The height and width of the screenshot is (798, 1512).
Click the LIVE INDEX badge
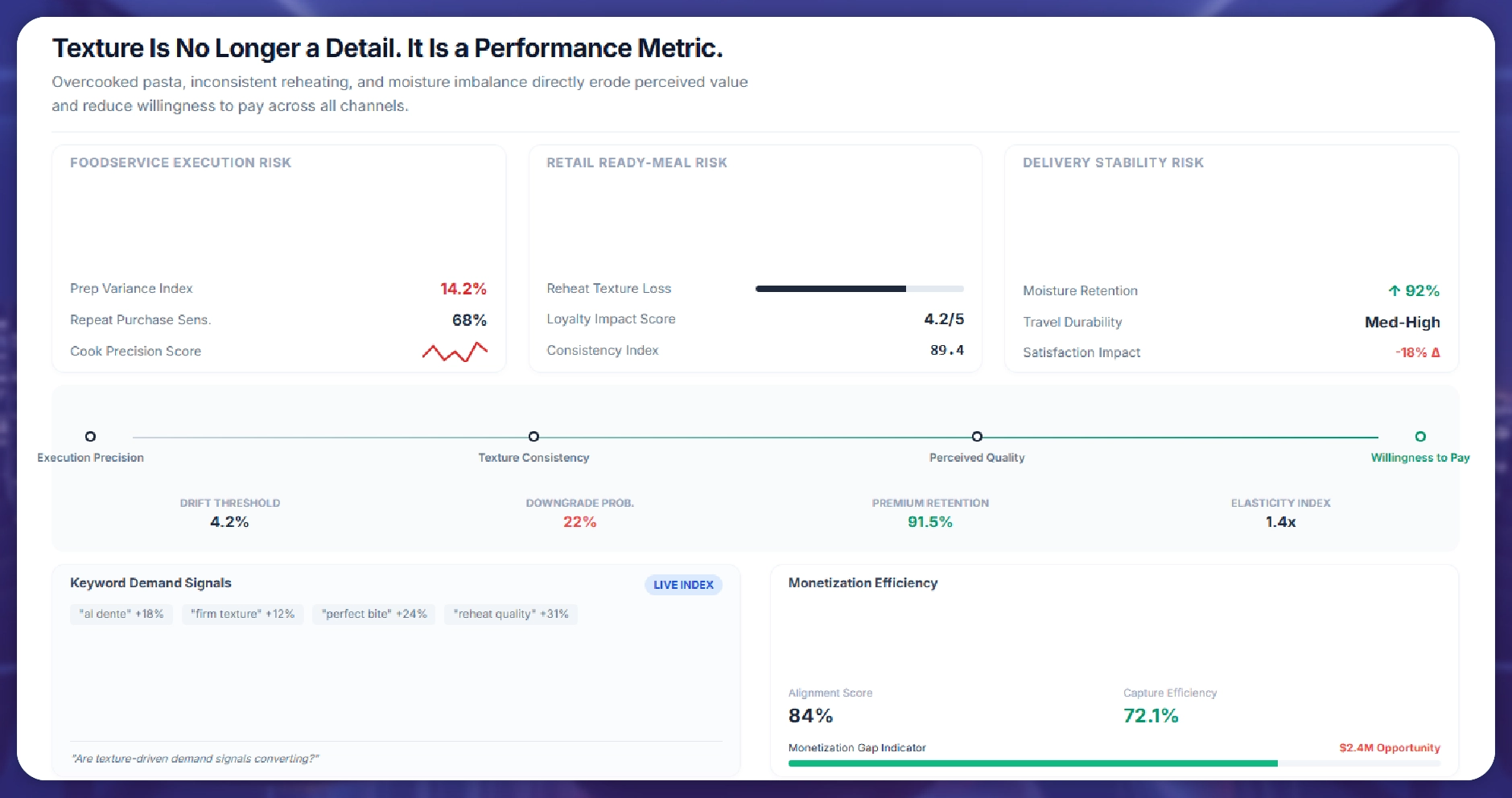(683, 585)
